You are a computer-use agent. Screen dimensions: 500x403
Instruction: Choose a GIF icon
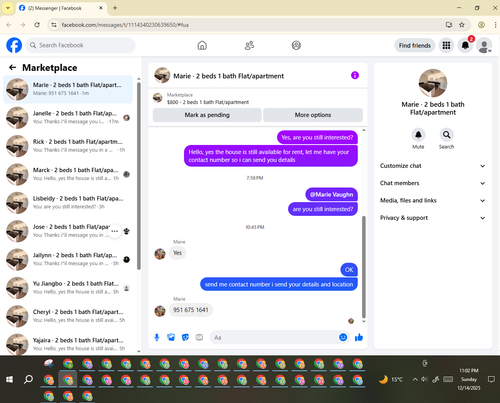(x=199, y=337)
